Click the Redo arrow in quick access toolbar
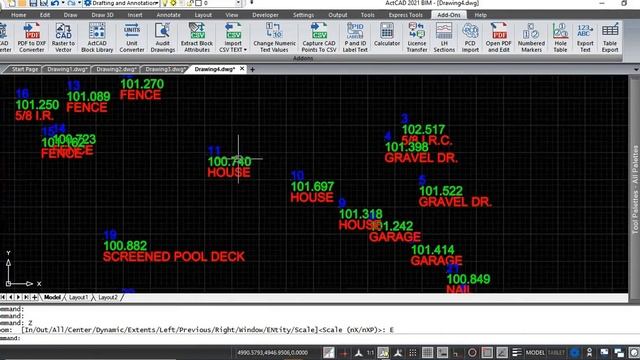Image resolution: width=640 pixels, height=360 pixels. tap(71, 3)
